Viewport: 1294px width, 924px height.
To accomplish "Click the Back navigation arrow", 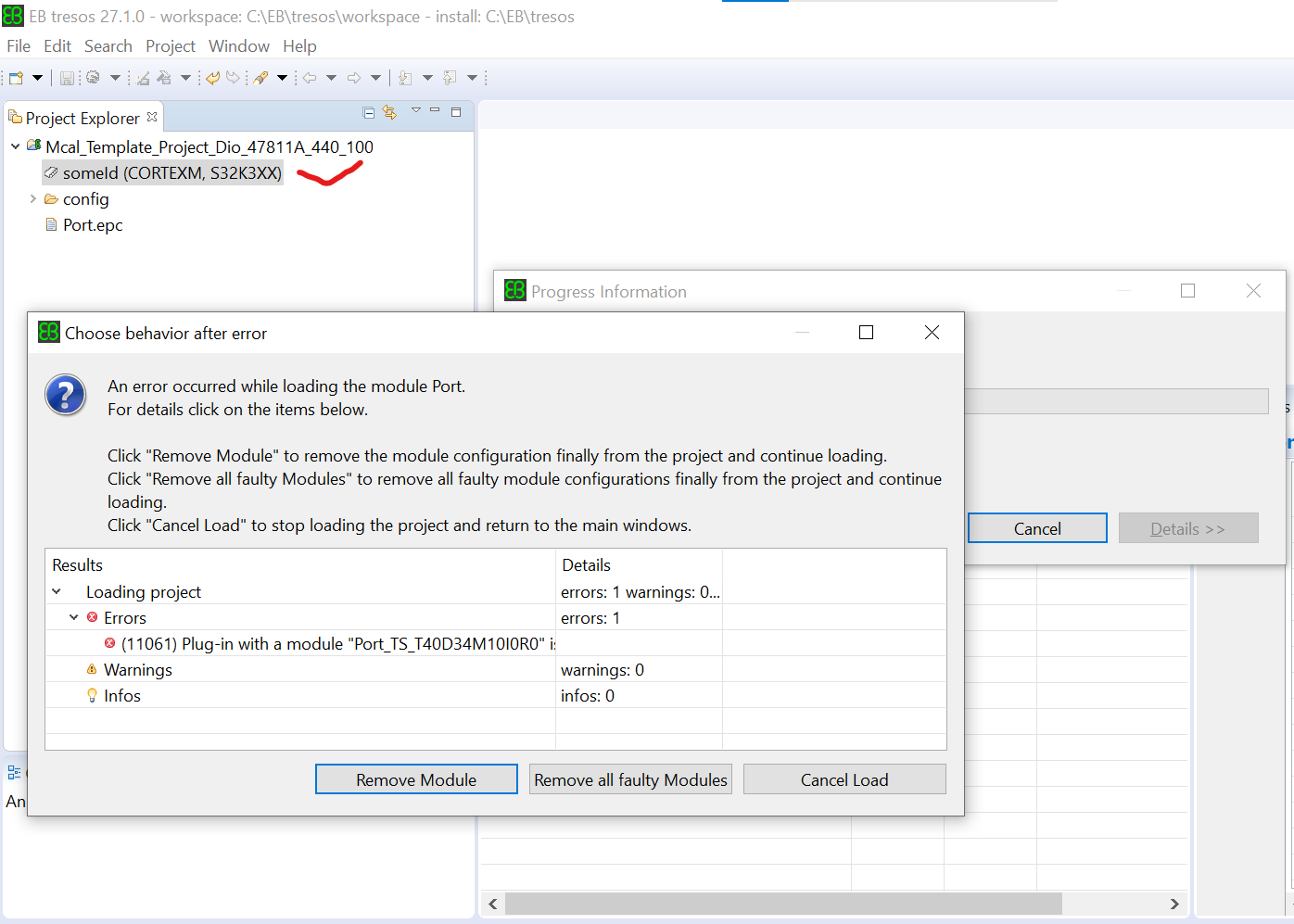I will 310,78.
